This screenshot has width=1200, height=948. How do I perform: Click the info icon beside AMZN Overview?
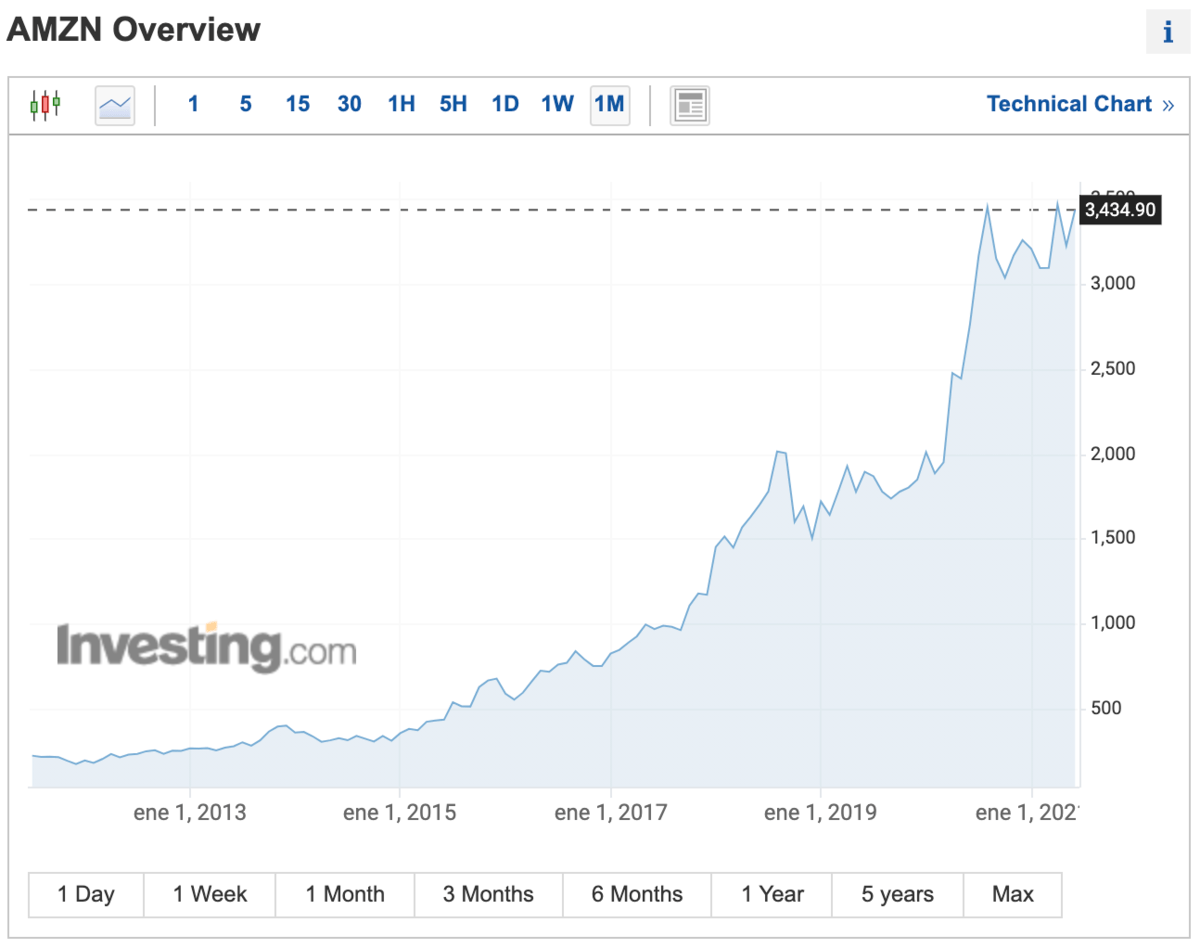pyautogui.click(x=1167, y=32)
